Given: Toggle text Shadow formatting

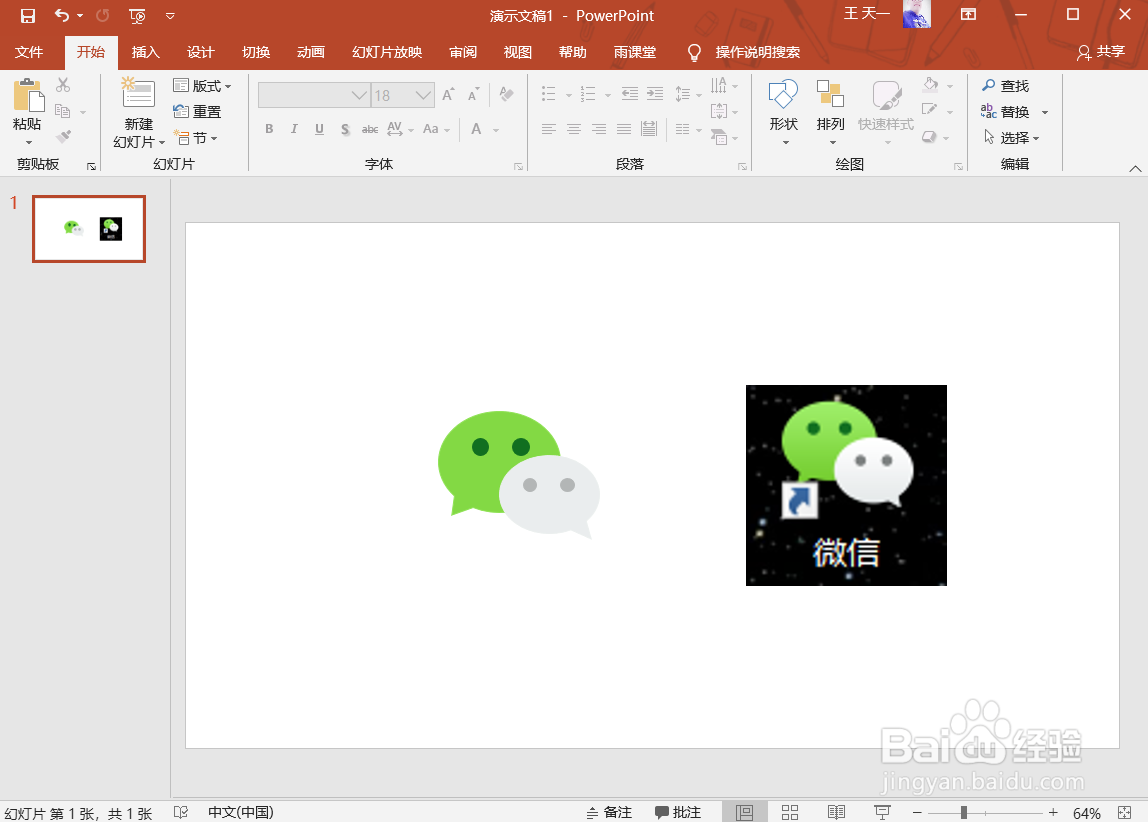Looking at the screenshot, I should (345, 130).
